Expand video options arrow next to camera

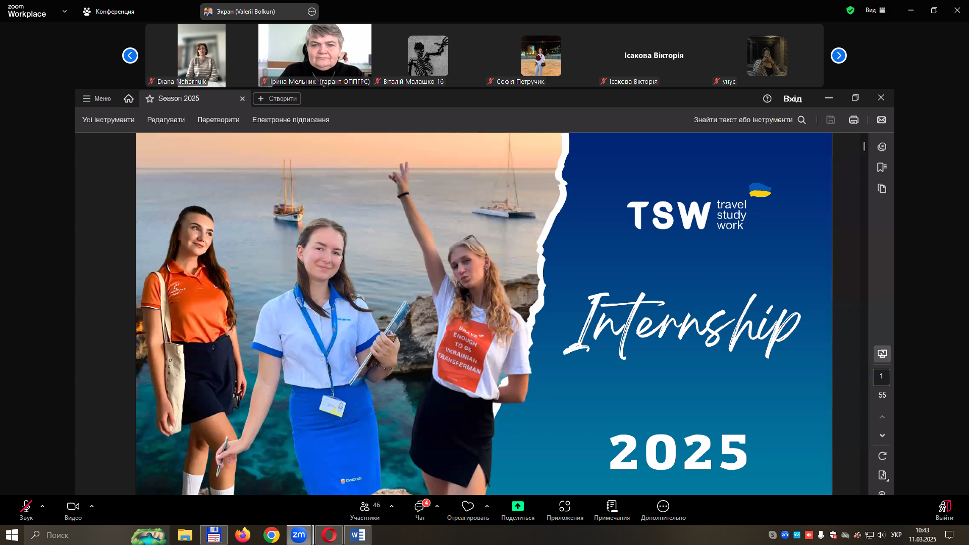pyautogui.click(x=92, y=506)
